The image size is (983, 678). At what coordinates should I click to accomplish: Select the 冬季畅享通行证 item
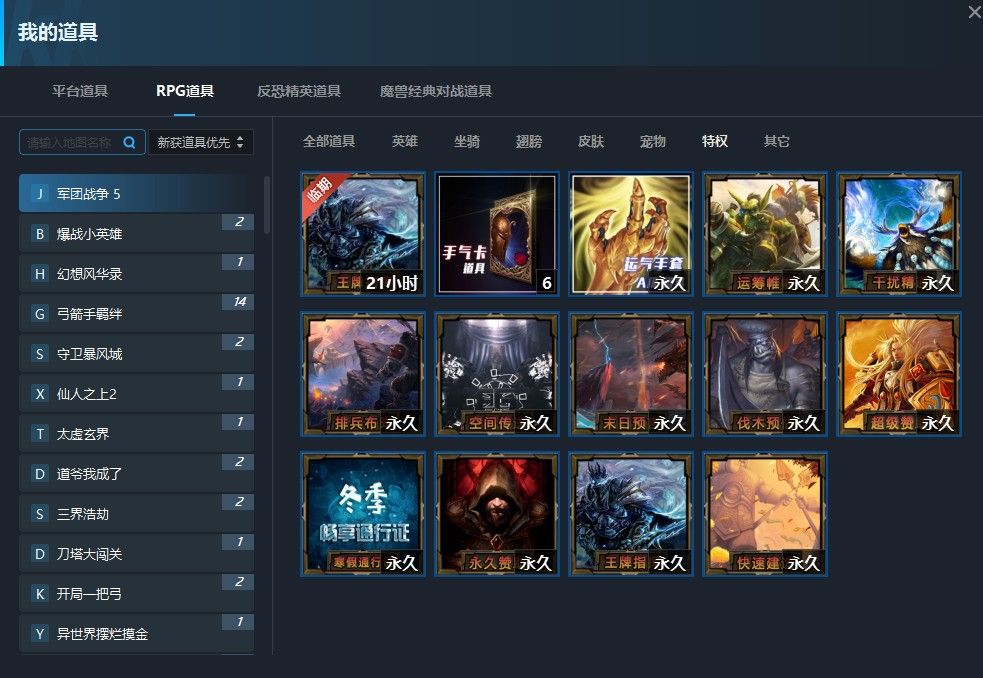coord(363,514)
